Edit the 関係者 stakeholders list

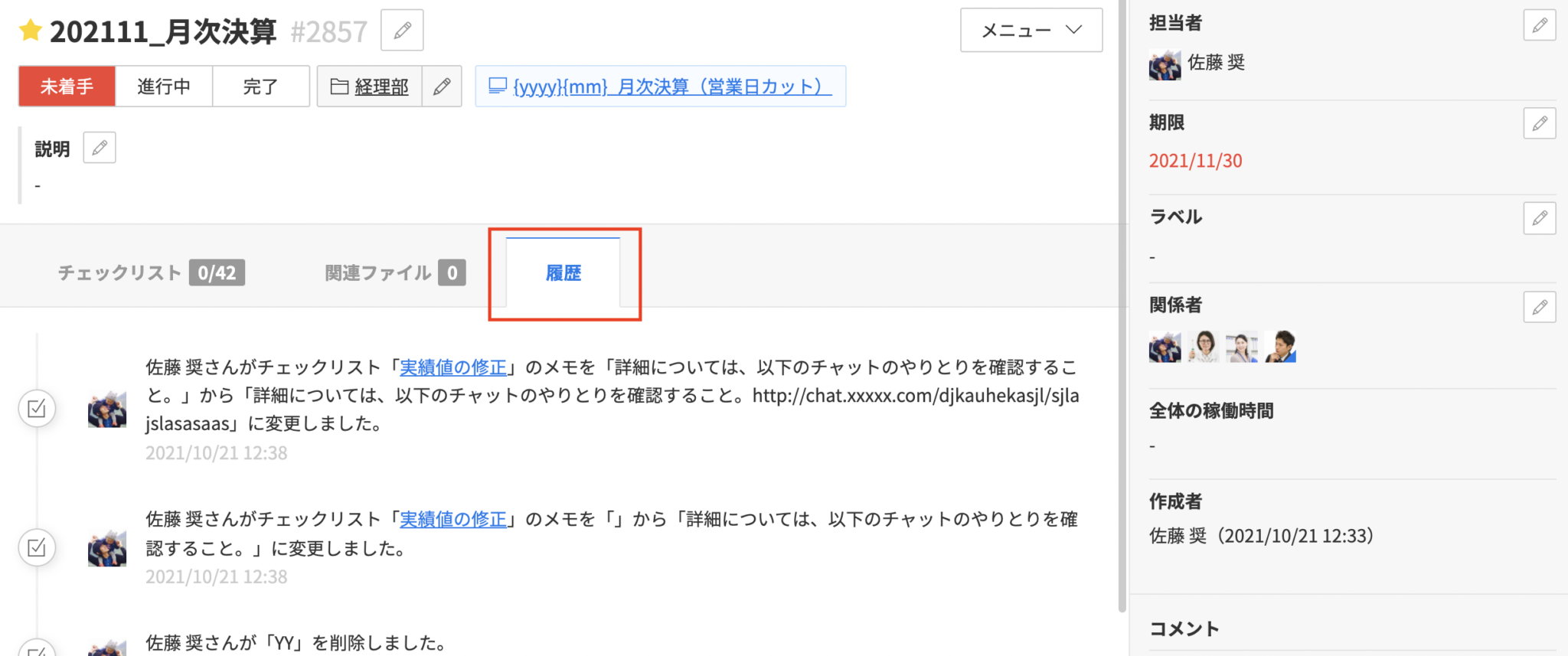1540,307
